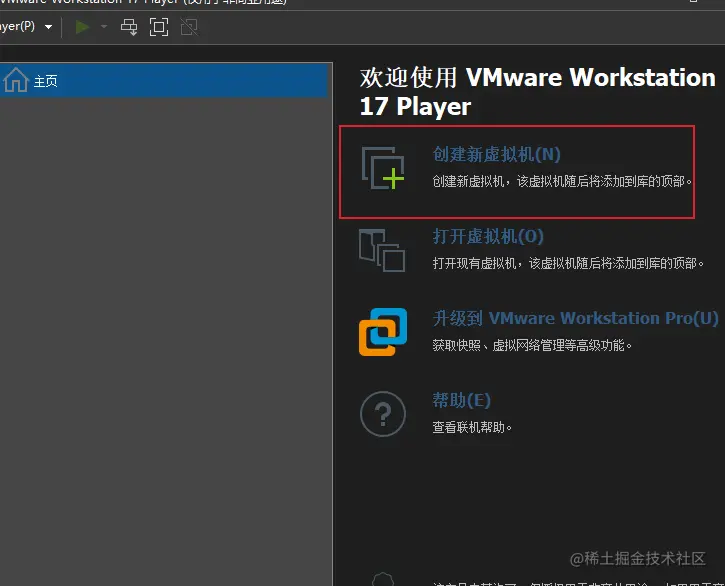Click the green power-on play button
This screenshot has width=725, height=586.
82,27
